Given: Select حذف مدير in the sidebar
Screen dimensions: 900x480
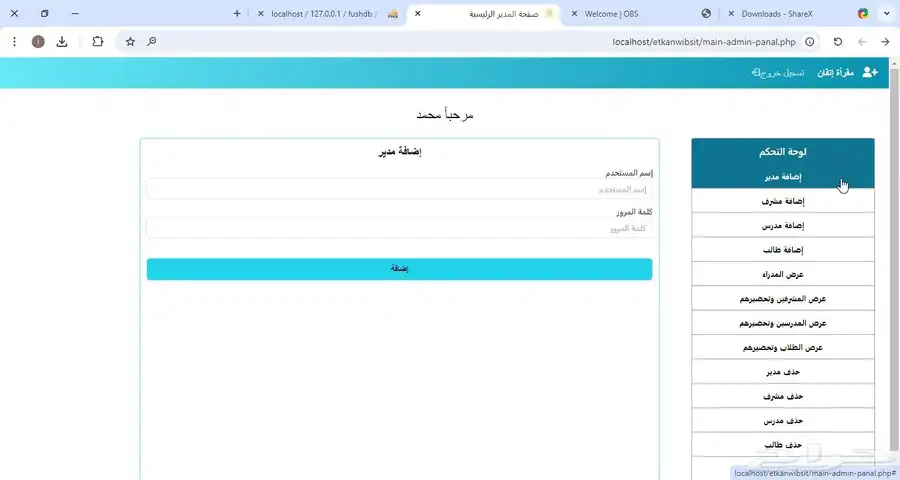Looking at the screenshot, I should pos(783,372).
